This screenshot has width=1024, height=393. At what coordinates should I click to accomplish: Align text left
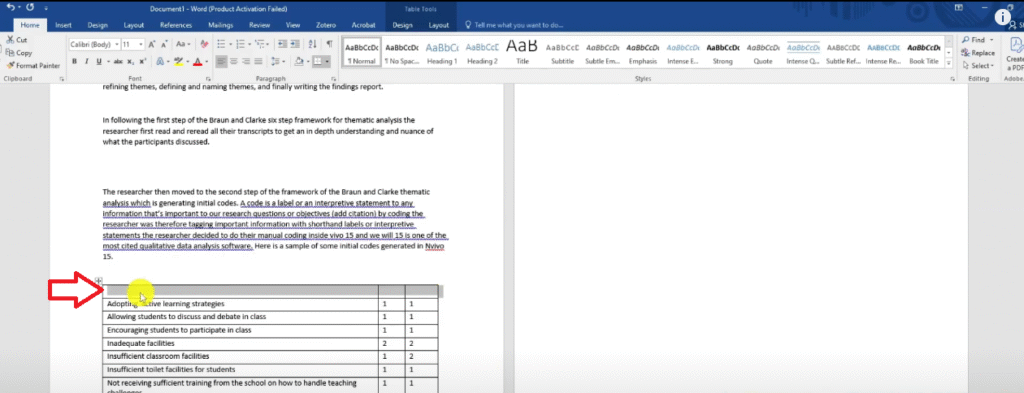click(x=221, y=61)
